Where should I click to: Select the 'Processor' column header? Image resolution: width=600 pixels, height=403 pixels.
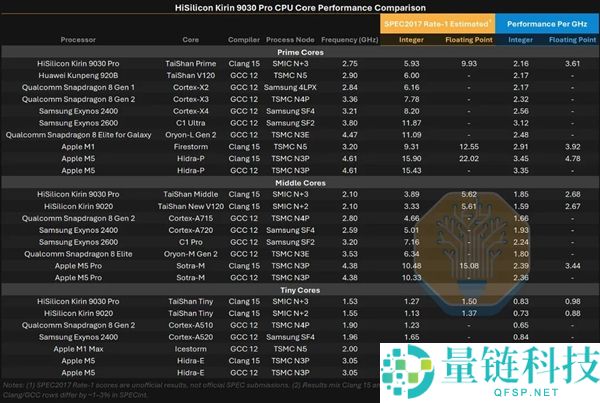pyautogui.click(x=78, y=40)
